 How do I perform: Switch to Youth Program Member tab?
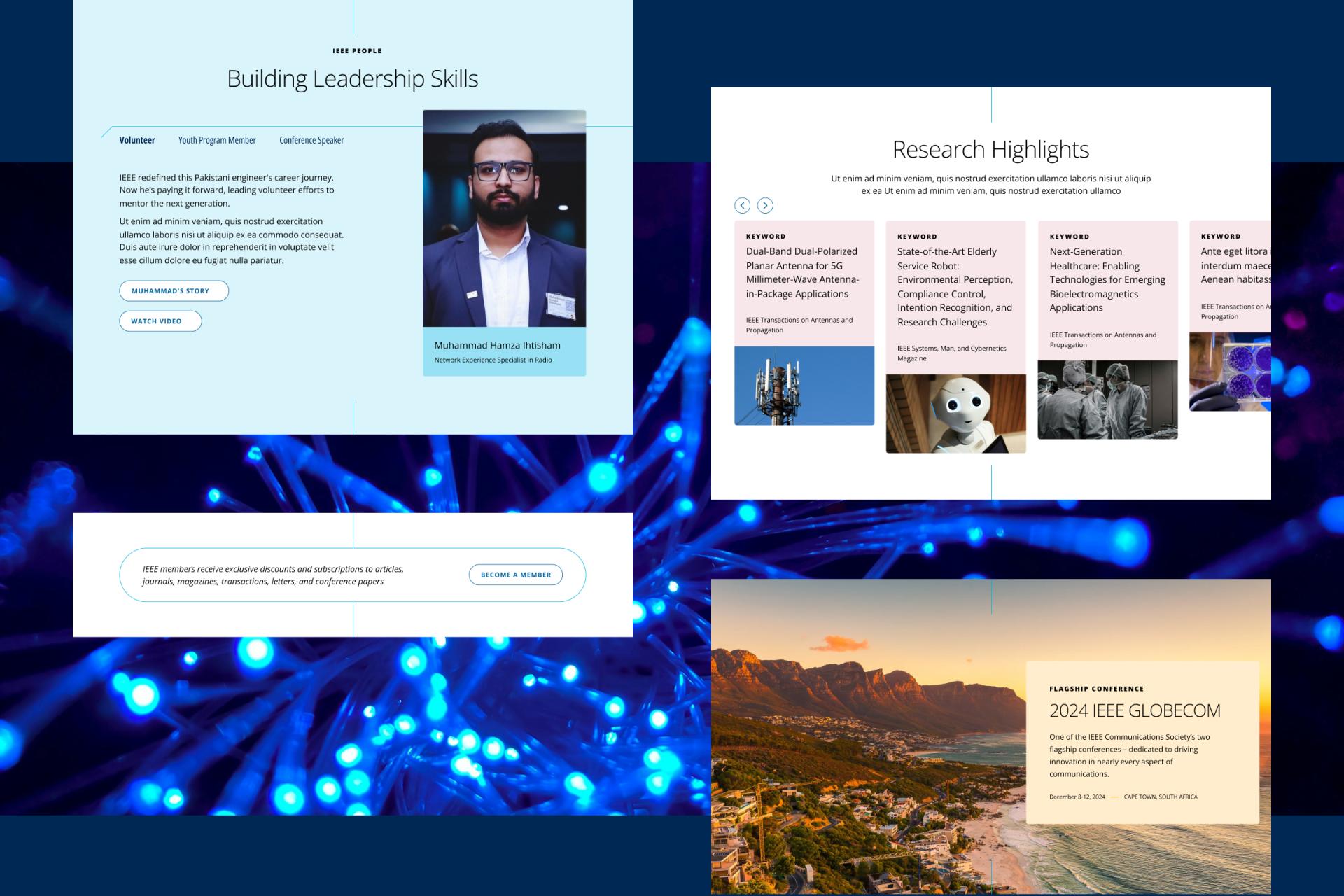(x=217, y=140)
